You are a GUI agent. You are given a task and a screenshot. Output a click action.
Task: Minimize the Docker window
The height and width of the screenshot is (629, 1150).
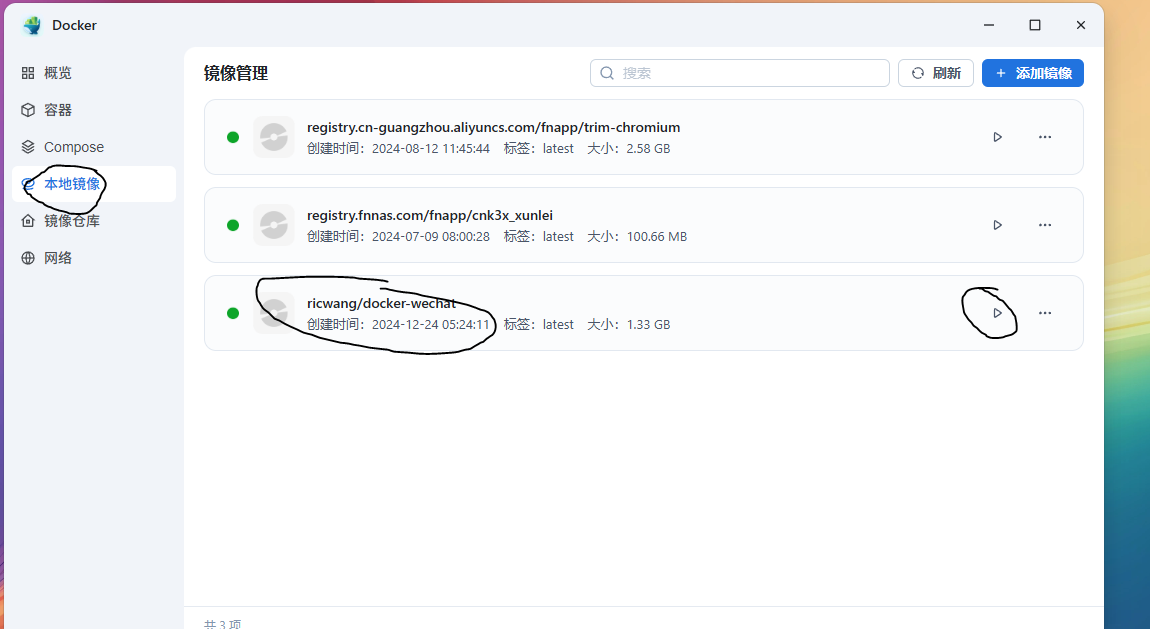coord(989,25)
